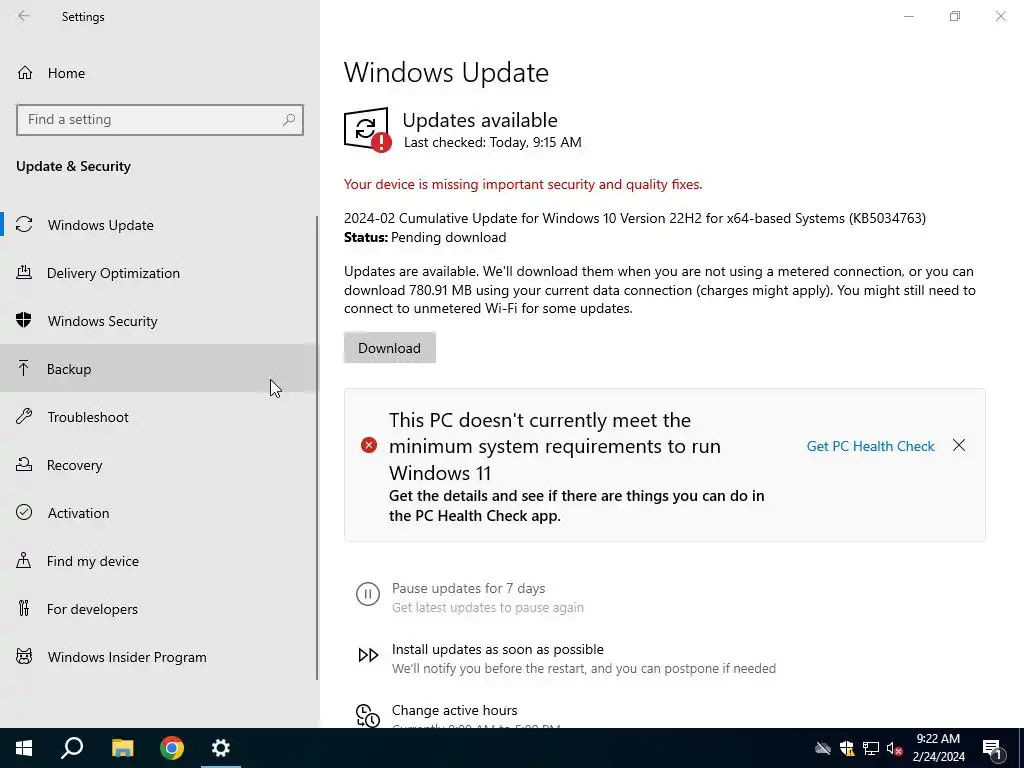The image size is (1024, 768).
Task: Click the Updates available status icon
Action: click(x=367, y=129)
